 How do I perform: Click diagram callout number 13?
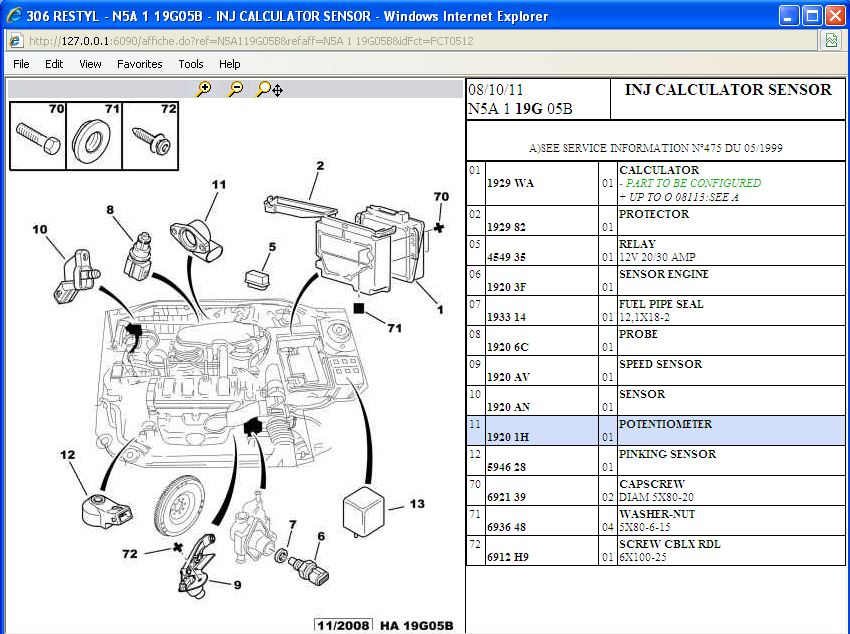pos(417,504)
